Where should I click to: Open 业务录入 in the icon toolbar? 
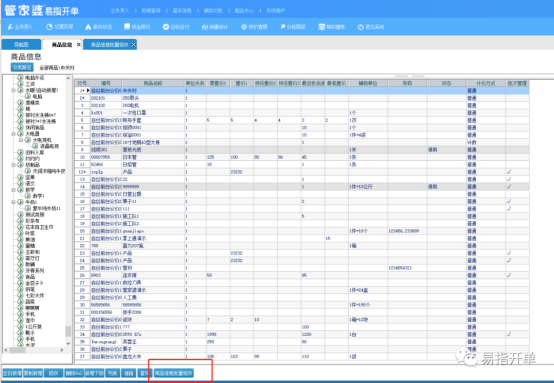point(20,27)
